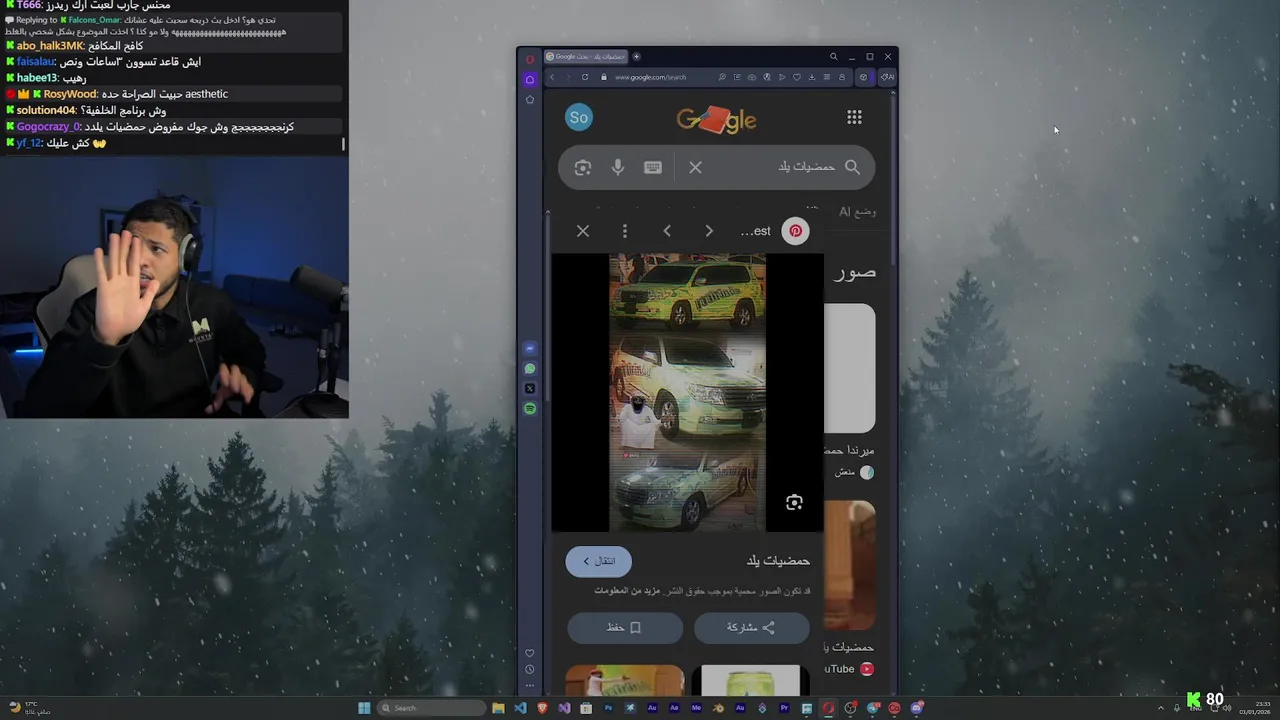
Task: Open the مزيد من المعلومات link
Action: [627, 591]
